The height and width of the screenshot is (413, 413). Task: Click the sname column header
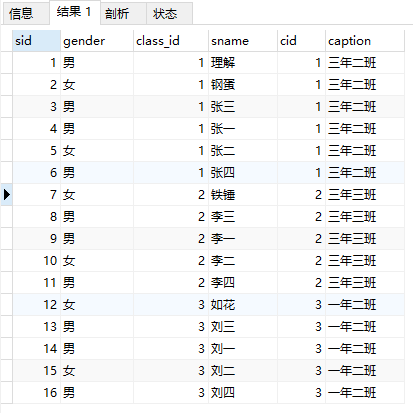243,41
